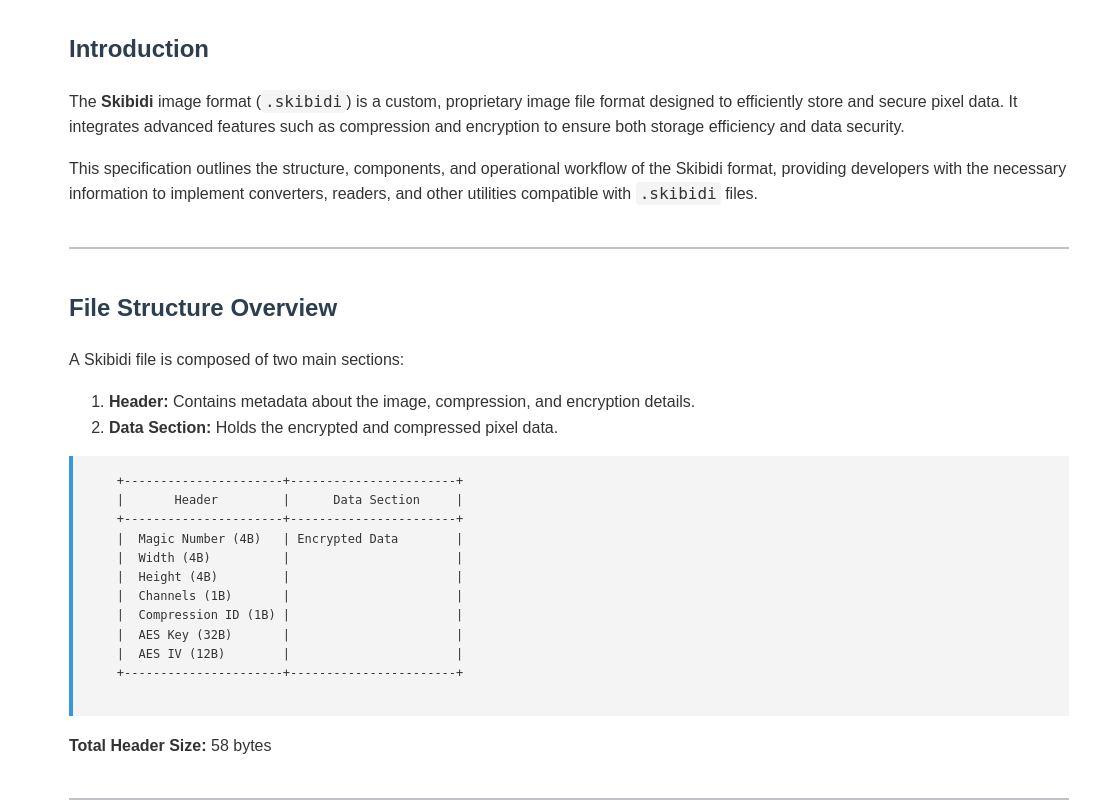Click 'Magic Number (4B)' in the diagram

click(x=199, y=539)
